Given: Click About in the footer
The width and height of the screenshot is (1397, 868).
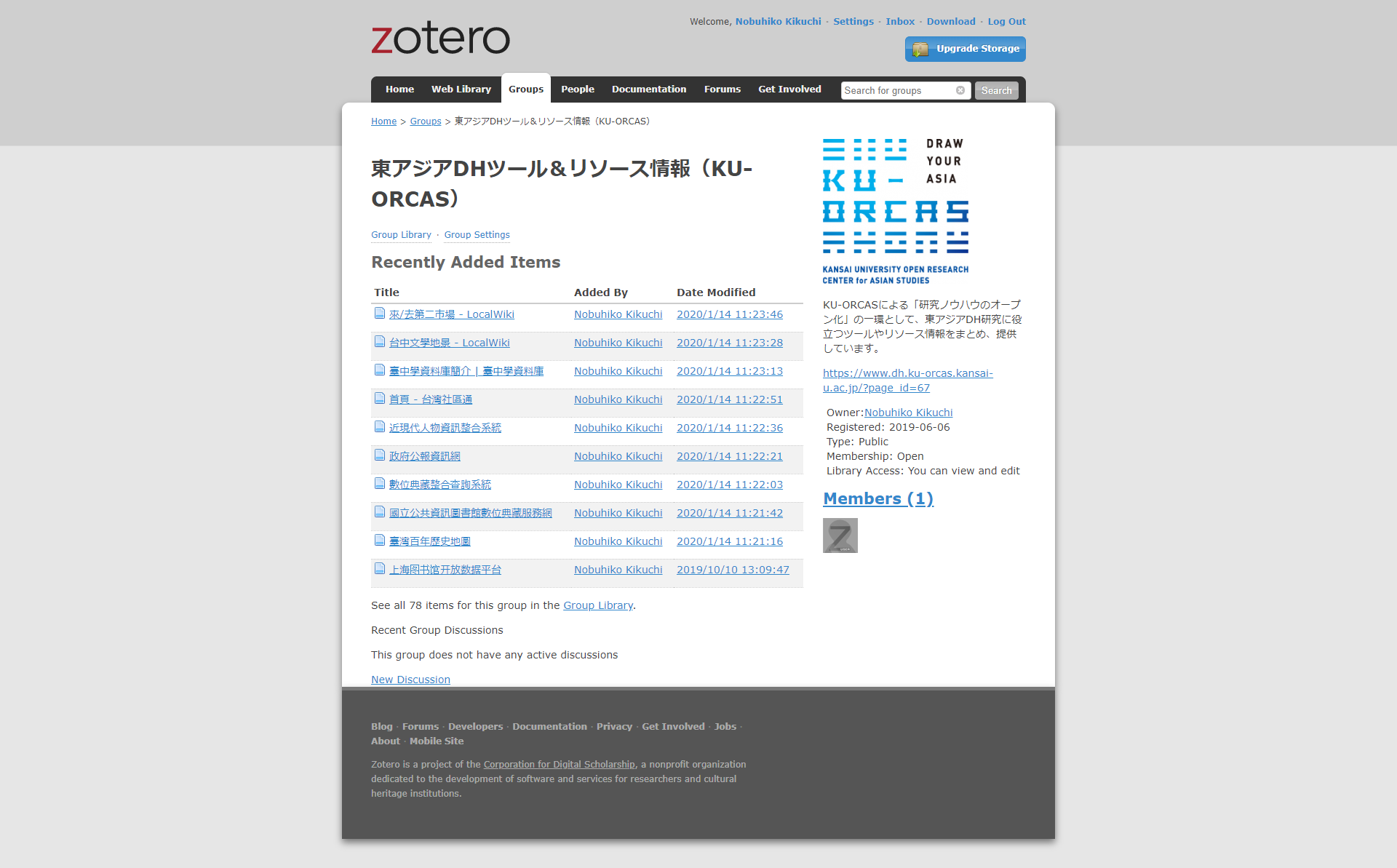Looking at the screenshot, I should click(385, 741).
